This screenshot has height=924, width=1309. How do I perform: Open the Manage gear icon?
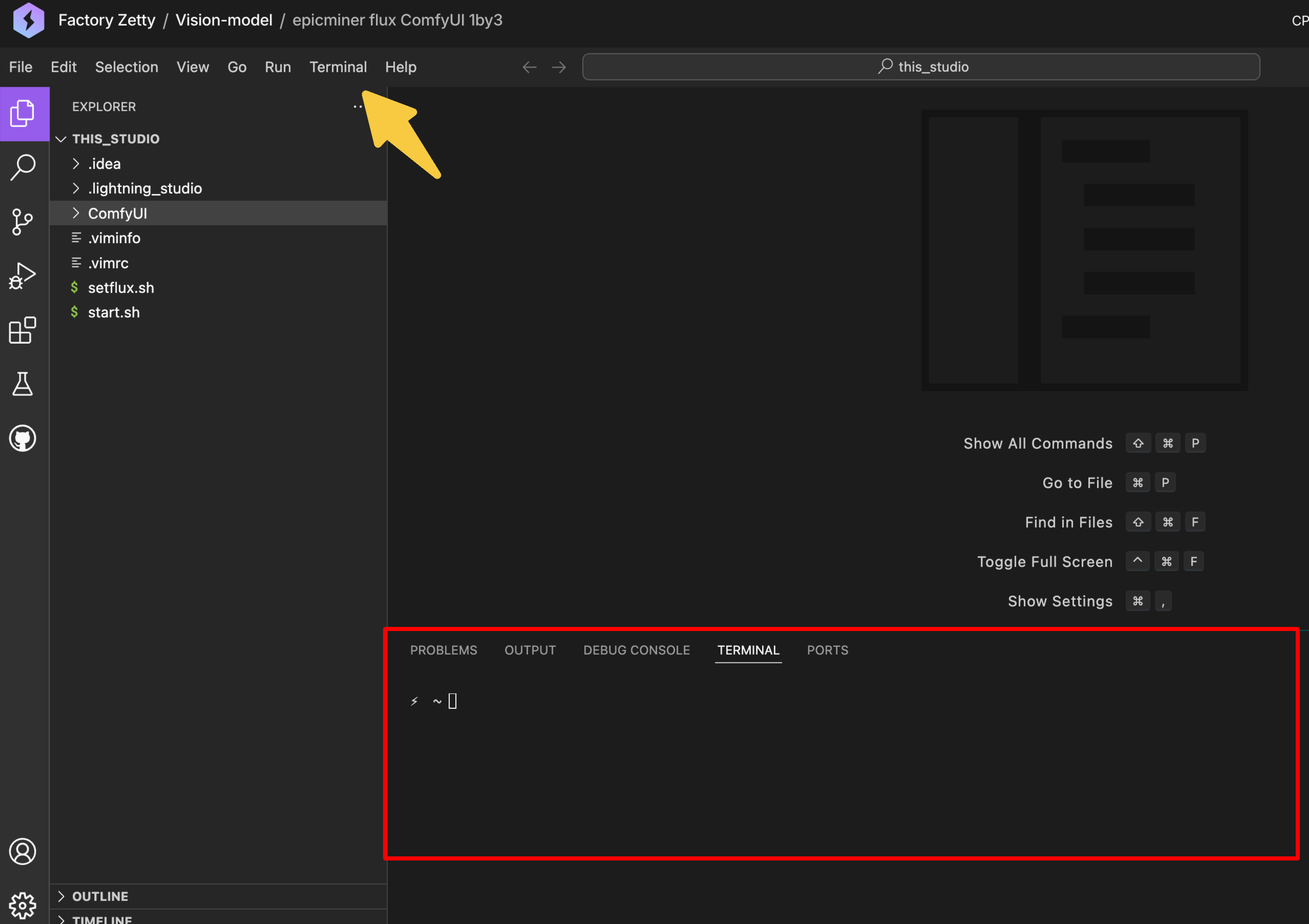click(x=23, y=905)
